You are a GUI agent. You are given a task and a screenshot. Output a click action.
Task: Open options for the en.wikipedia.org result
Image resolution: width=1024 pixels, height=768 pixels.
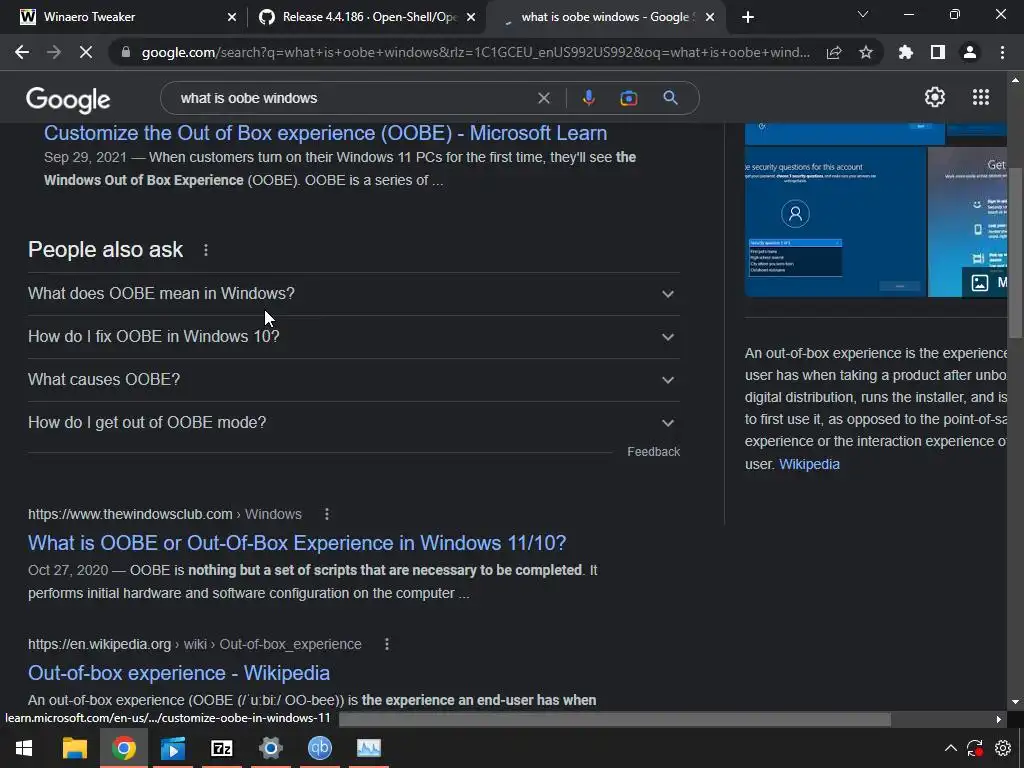coord(387,645)
